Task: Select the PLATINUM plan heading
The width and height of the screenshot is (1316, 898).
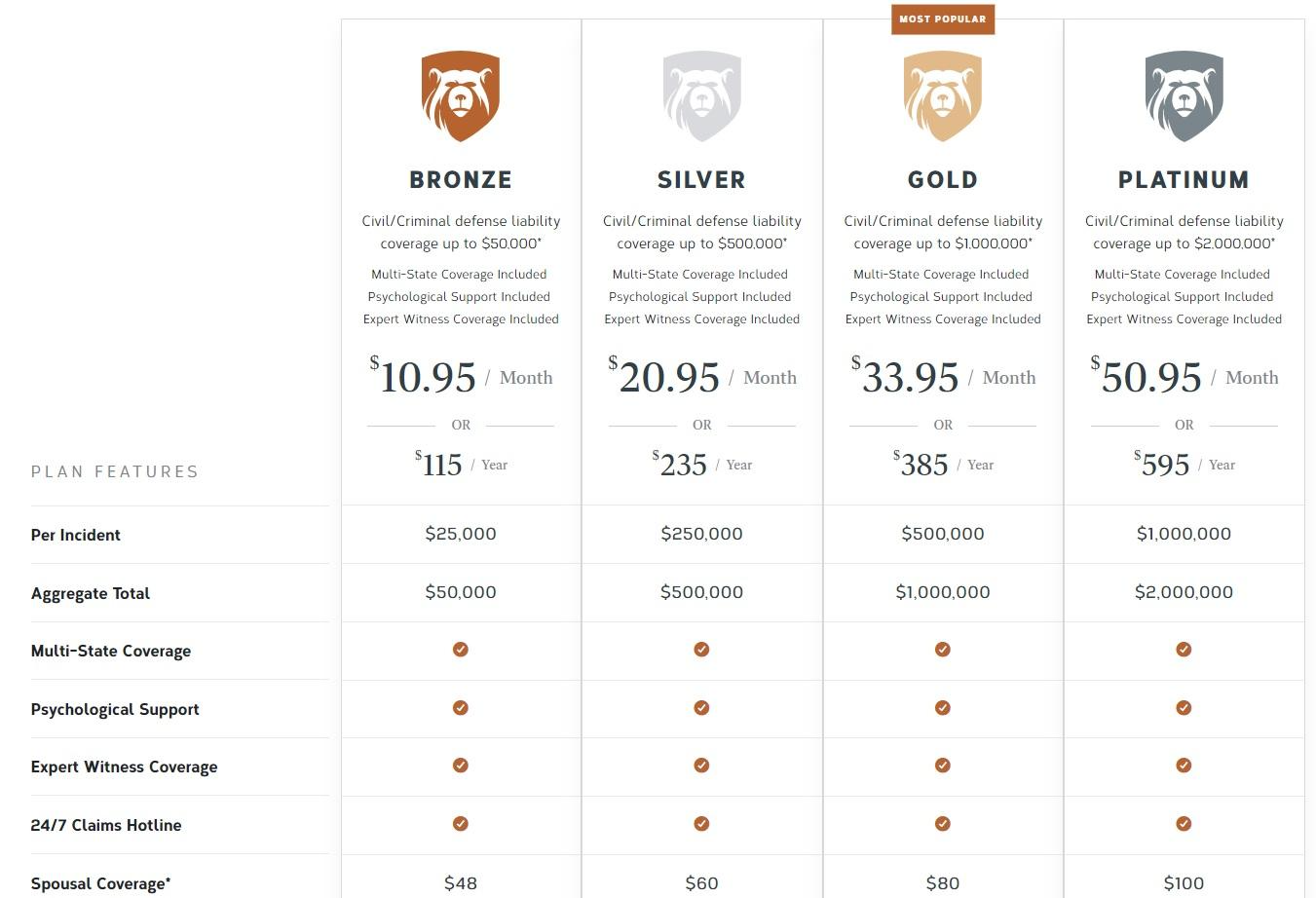Action: [1184, 180]
